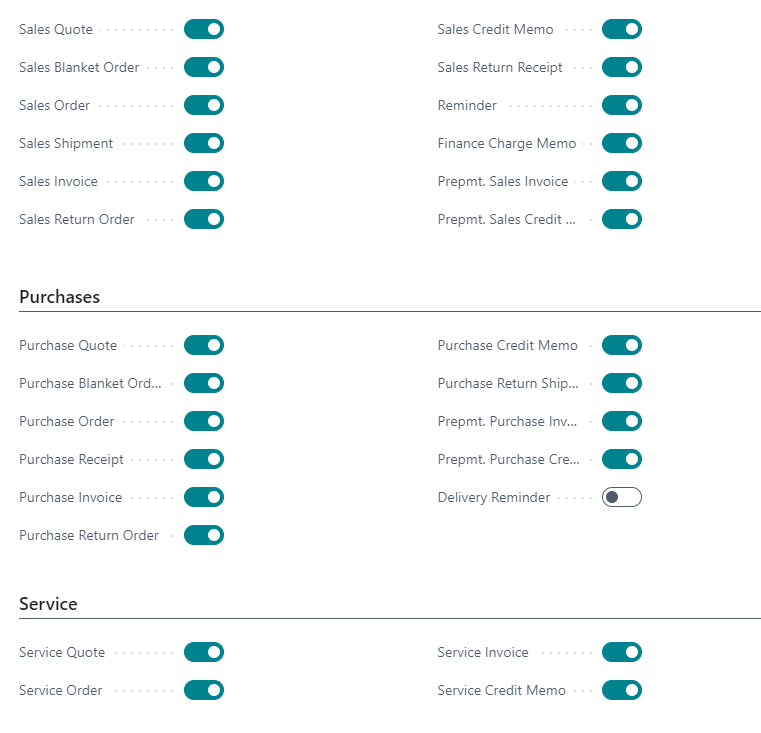
Task: Turn off Sales Blanket Order switch
Action: point(203,67)
